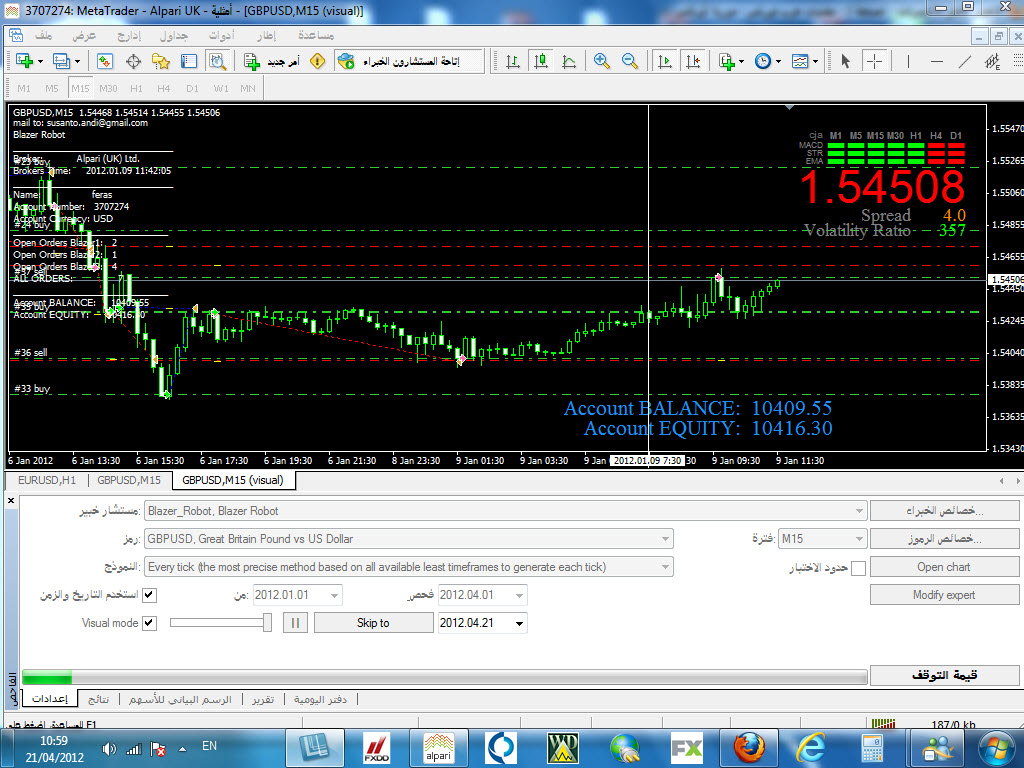Image resolution: width=1024 pixels, height=768 pixels.
Task: Open the indicators list icon
Action: (x=727, y=61)
